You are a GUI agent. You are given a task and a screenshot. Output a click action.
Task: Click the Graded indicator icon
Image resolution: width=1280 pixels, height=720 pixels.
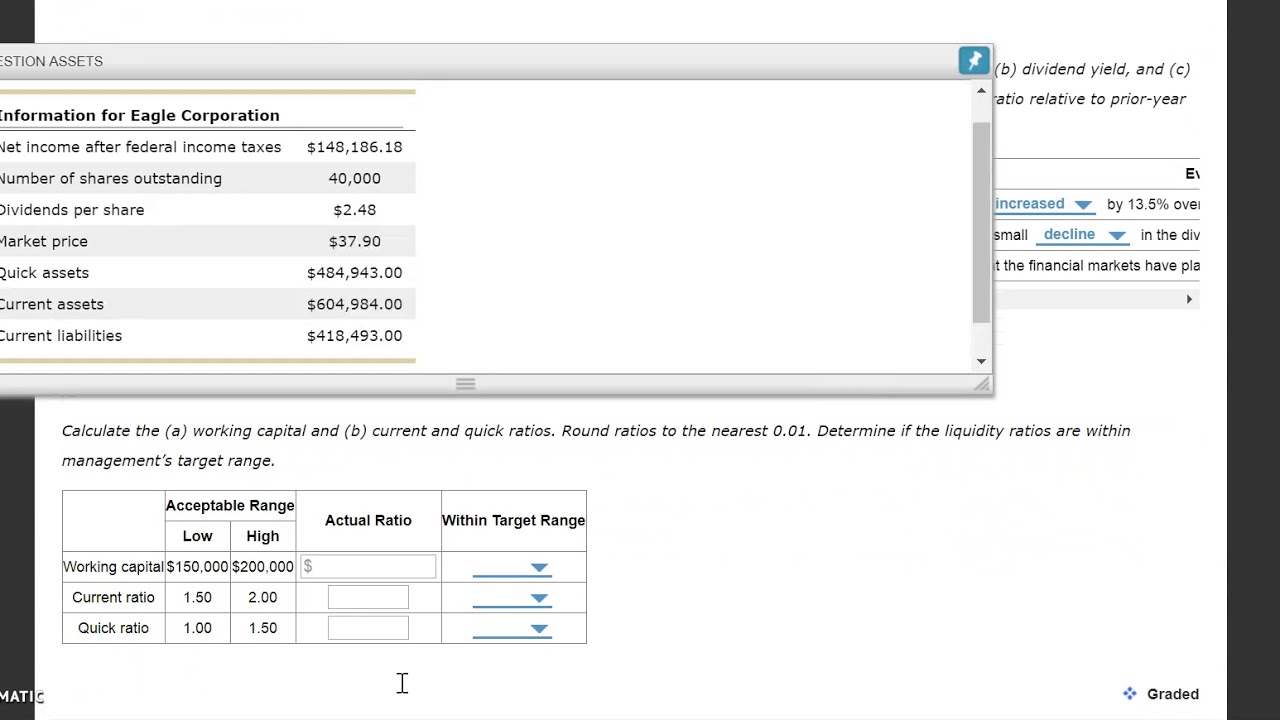1130,693
